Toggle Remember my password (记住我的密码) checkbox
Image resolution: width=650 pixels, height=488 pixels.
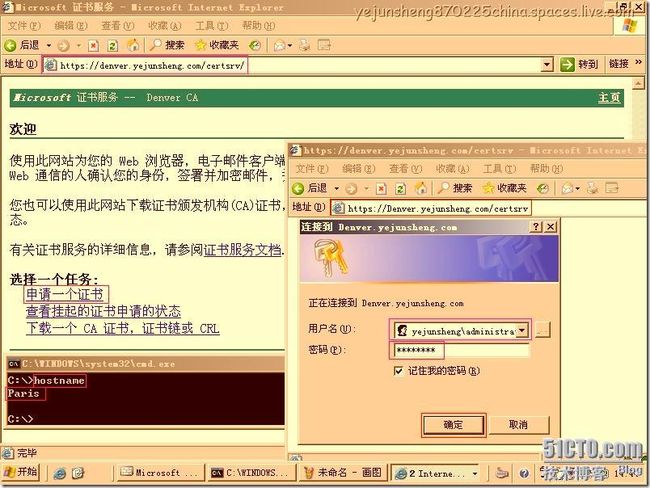click(x=398, y=371)
